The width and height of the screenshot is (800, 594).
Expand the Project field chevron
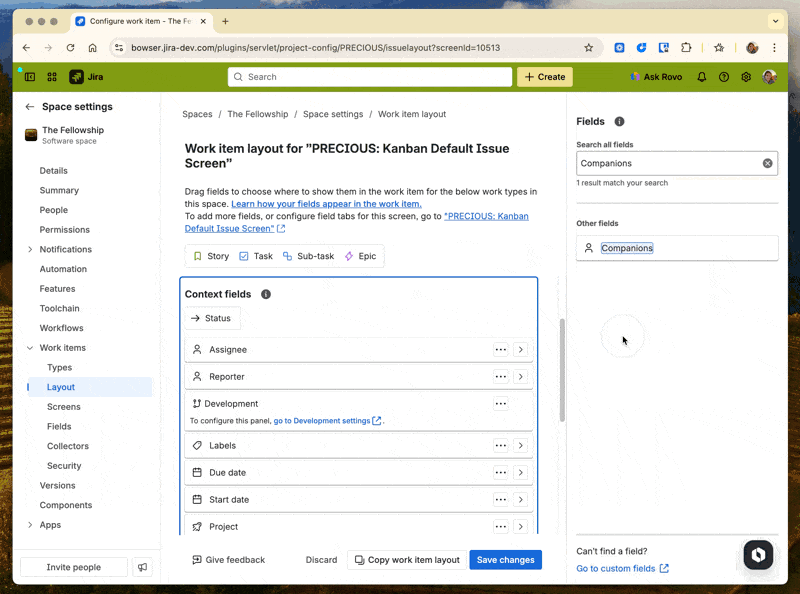point(520,527)
